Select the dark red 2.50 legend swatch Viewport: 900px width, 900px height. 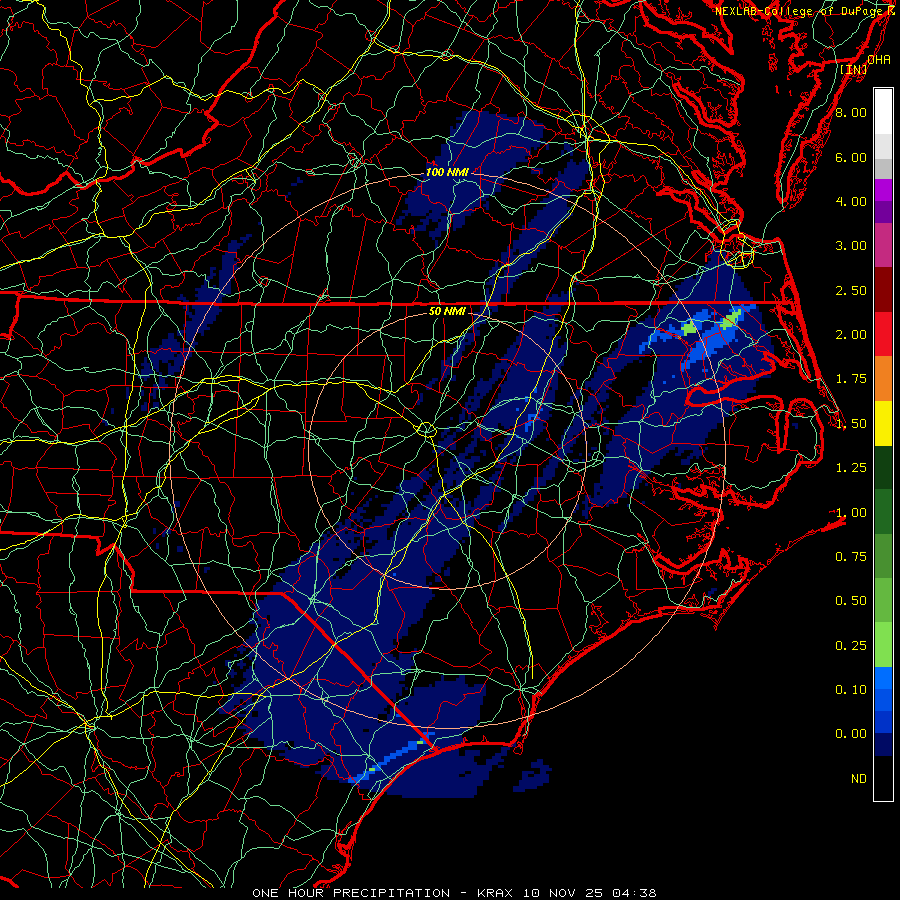(883, 290)
